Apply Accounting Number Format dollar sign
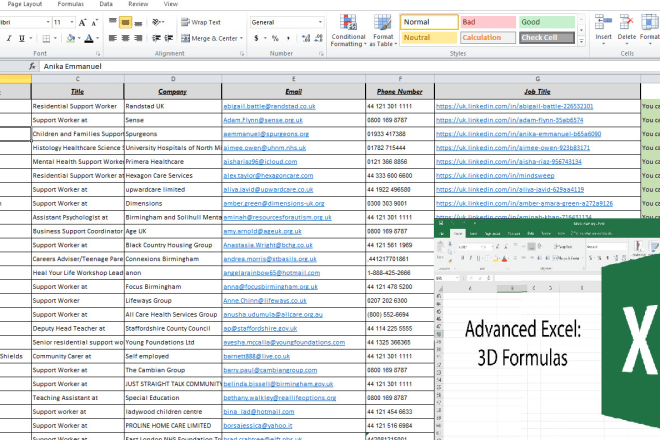Screen dimensions: 660x440 pos(256,38)
